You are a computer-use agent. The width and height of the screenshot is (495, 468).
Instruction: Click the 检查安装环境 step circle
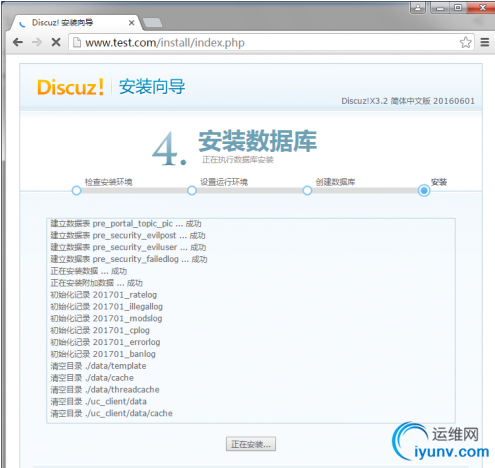click(x=76, y=191)
